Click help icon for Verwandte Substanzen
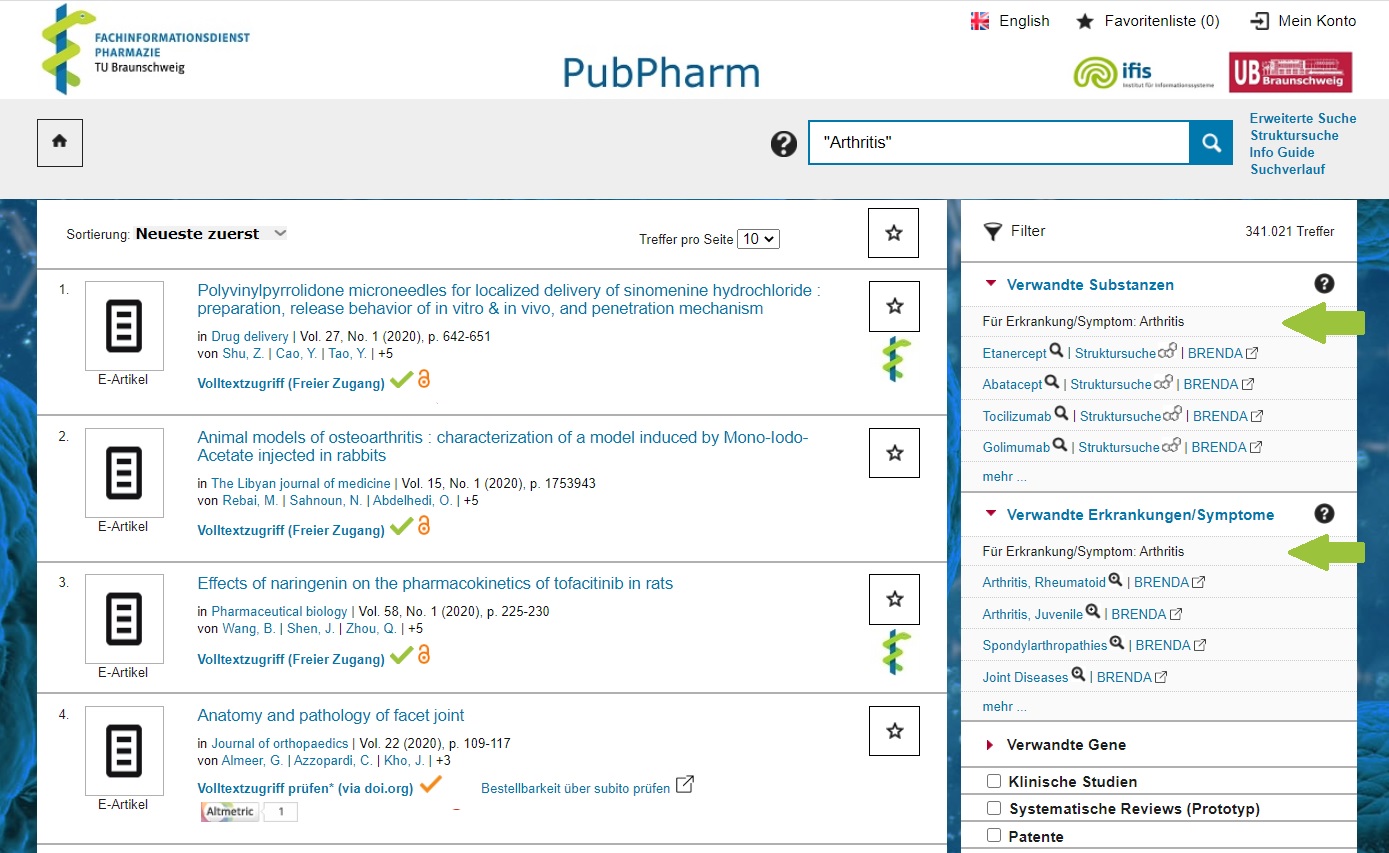The width and height of the screenshot is (1389, 853). [x=1324, y=284]
